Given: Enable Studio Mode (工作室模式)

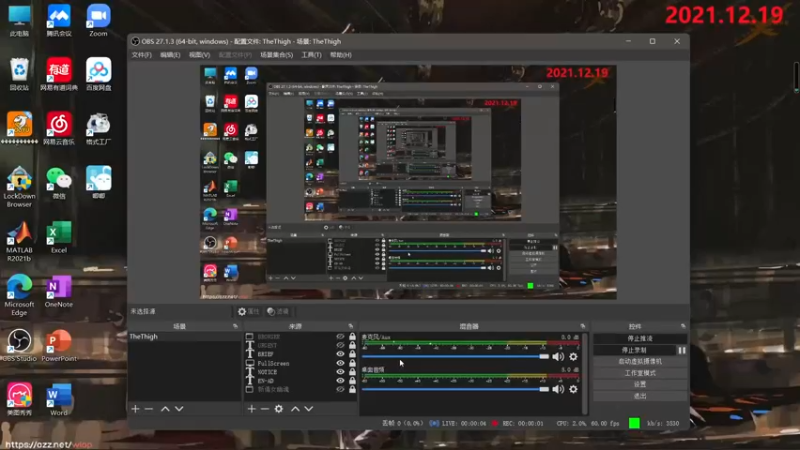Looking at the screenshot, I should coord(640,373).
